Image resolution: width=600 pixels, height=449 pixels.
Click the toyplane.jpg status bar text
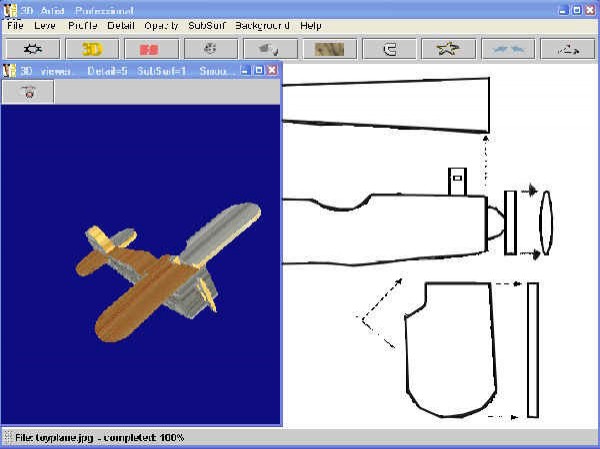pos(99,438)
